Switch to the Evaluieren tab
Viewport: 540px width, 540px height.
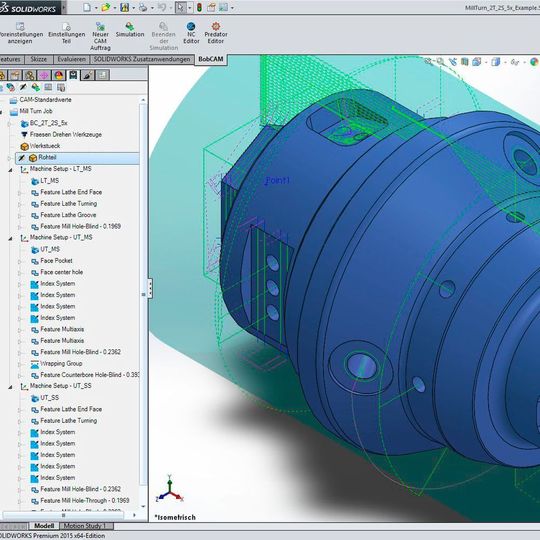(x=71, y=59)
